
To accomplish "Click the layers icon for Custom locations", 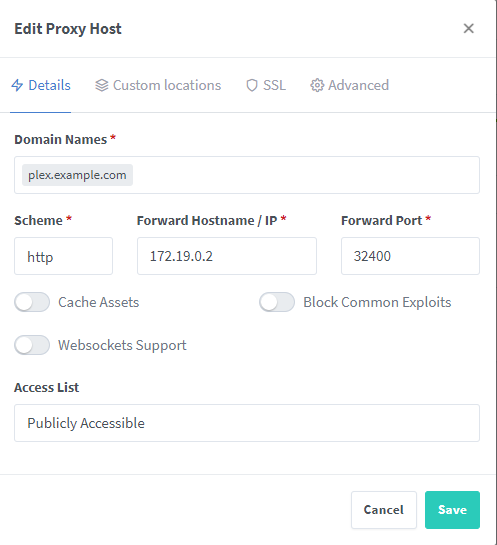I will [102, 85].
